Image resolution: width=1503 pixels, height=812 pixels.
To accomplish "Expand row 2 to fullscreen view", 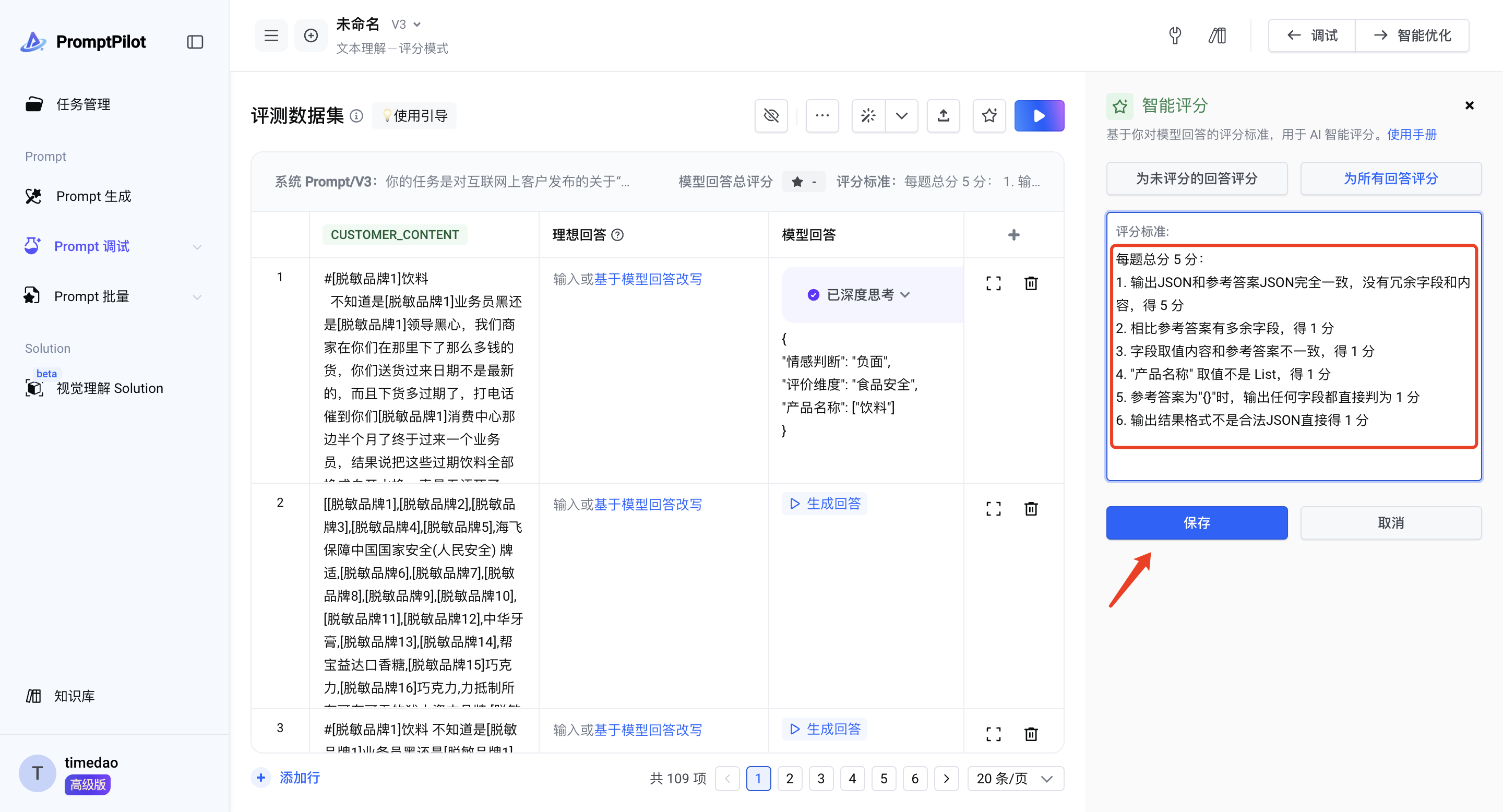I will (x=993, y=509).
